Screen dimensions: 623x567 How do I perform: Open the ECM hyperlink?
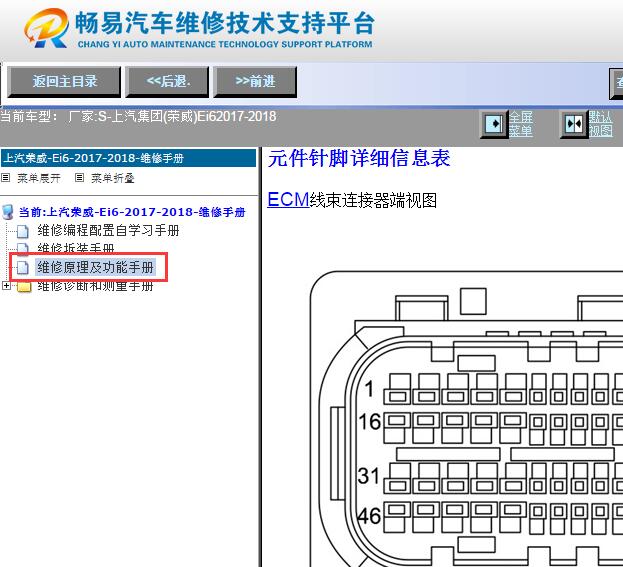tap(288, 199)
